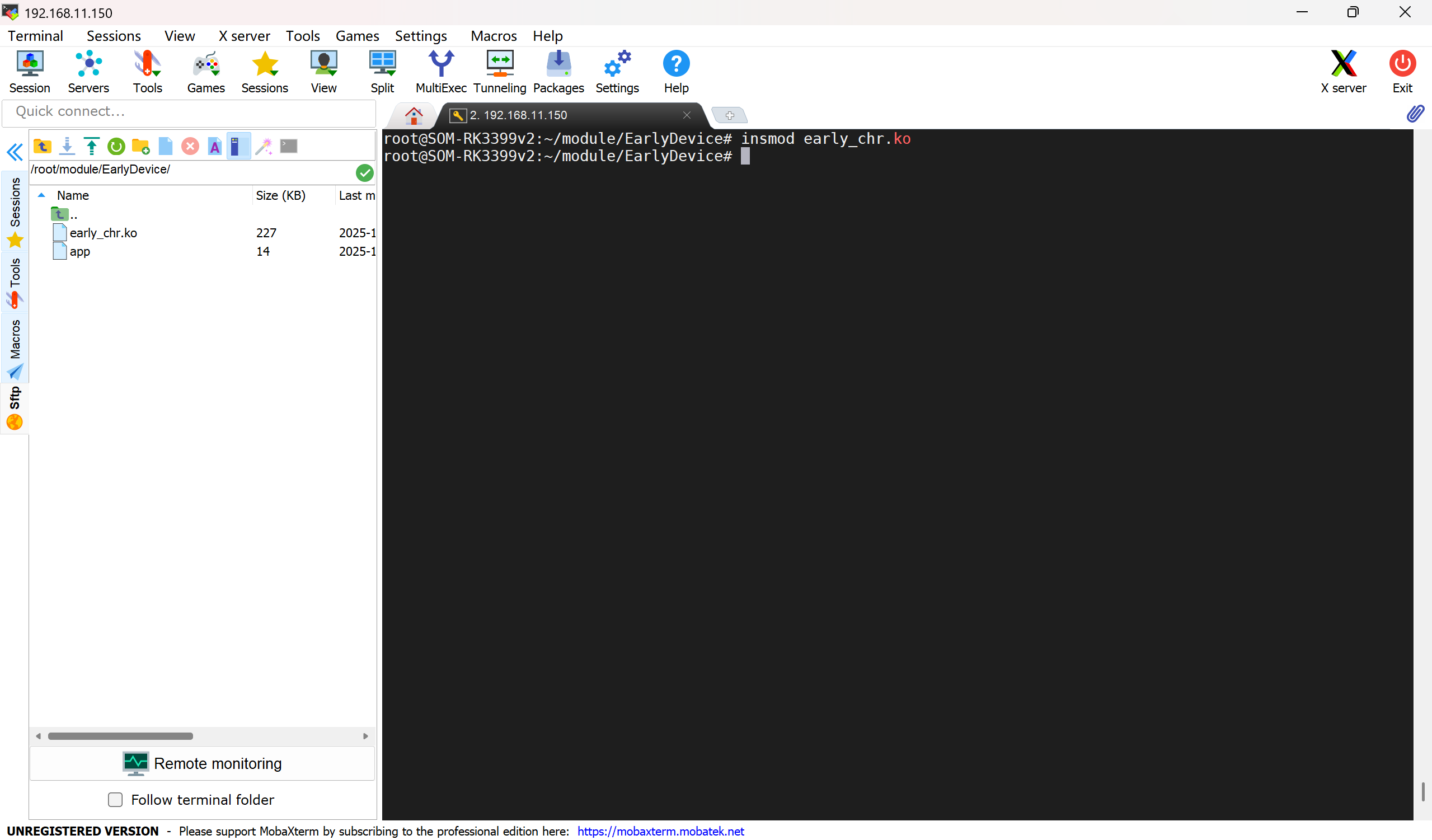Download selected file via SFTP toolbar
The width and height of the screenshot is (1432, 840).
[67, 147]
